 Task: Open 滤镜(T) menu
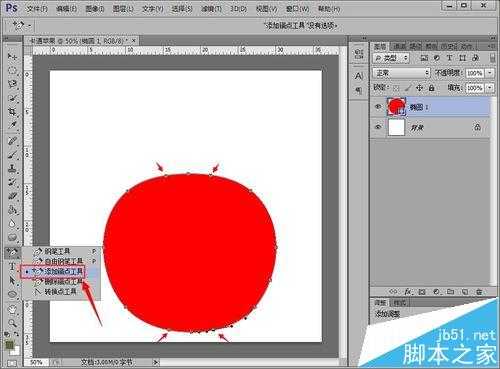212,9
